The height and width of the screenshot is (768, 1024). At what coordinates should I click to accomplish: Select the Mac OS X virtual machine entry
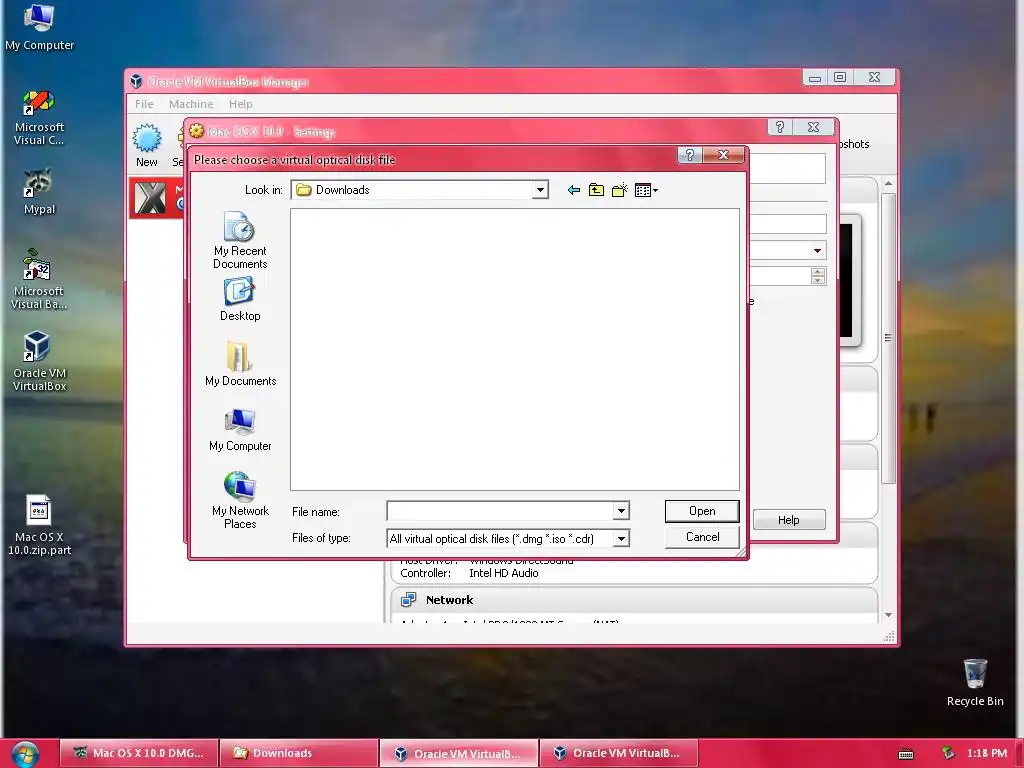click(157, 199)
